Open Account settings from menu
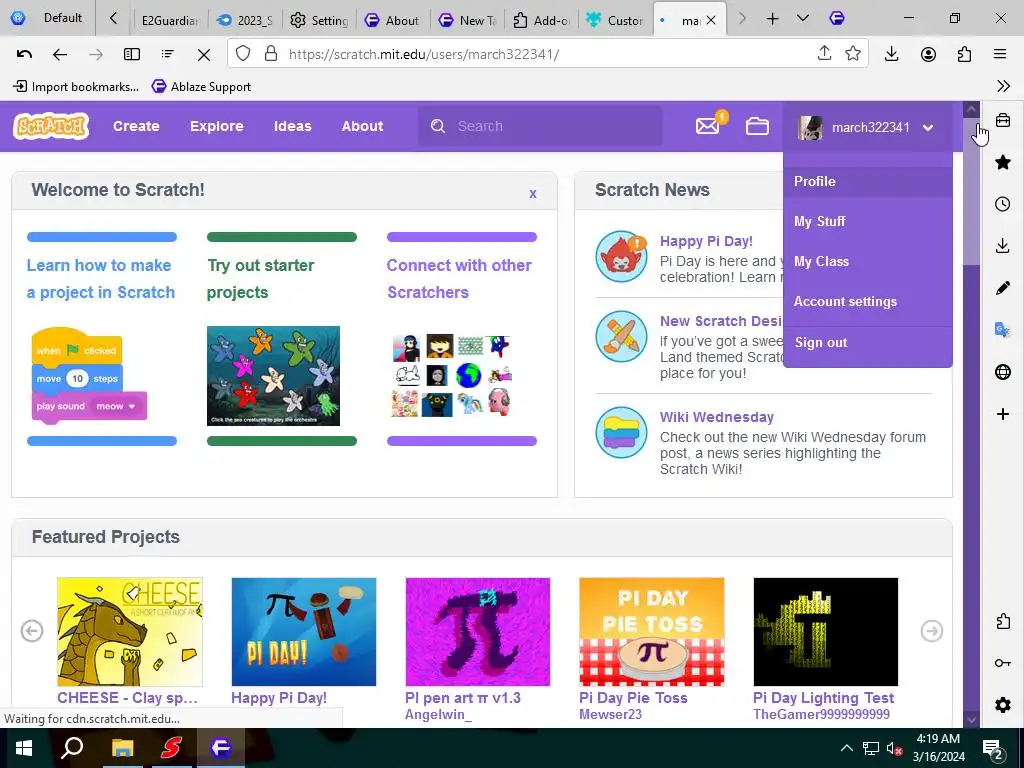The height and width of the screenshot is (768, 1024). point(846,302)
